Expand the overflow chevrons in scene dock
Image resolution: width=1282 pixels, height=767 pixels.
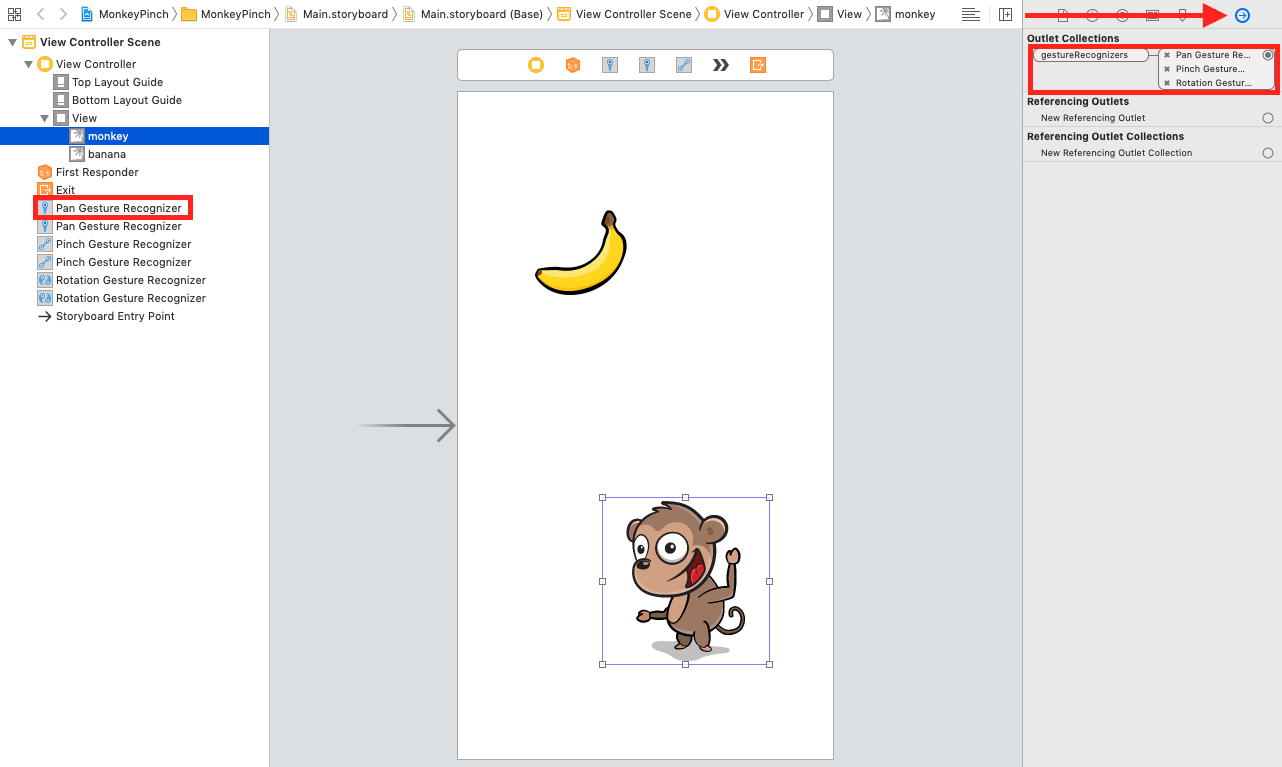pyautogui.click(x=719, y=64)
